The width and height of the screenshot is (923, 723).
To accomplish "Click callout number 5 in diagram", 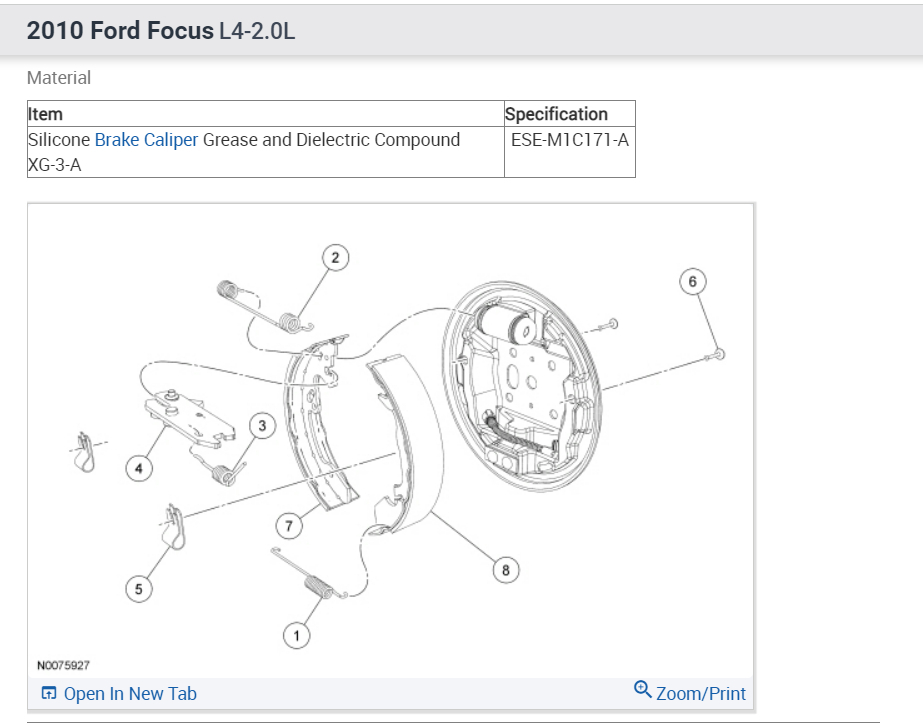I will [139, 589].
